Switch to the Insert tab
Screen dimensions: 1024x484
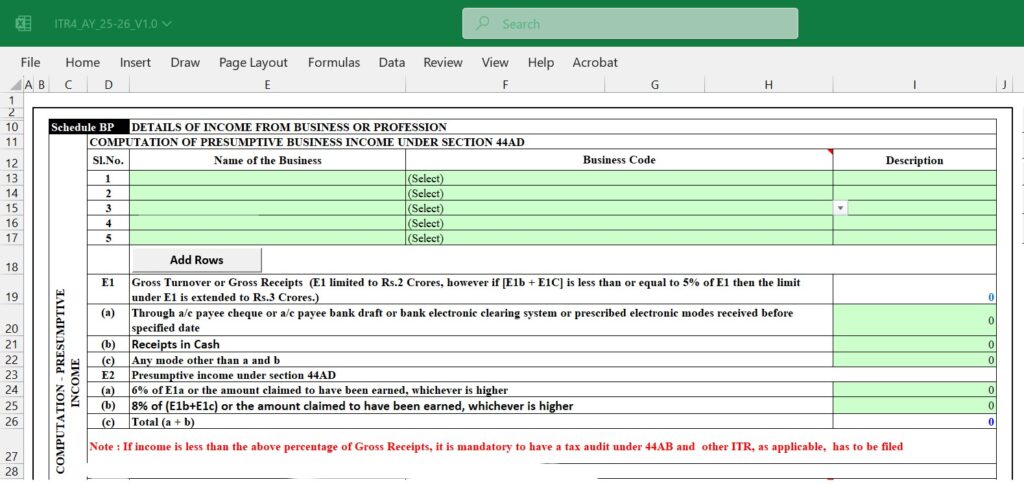[x=135, y=62]
